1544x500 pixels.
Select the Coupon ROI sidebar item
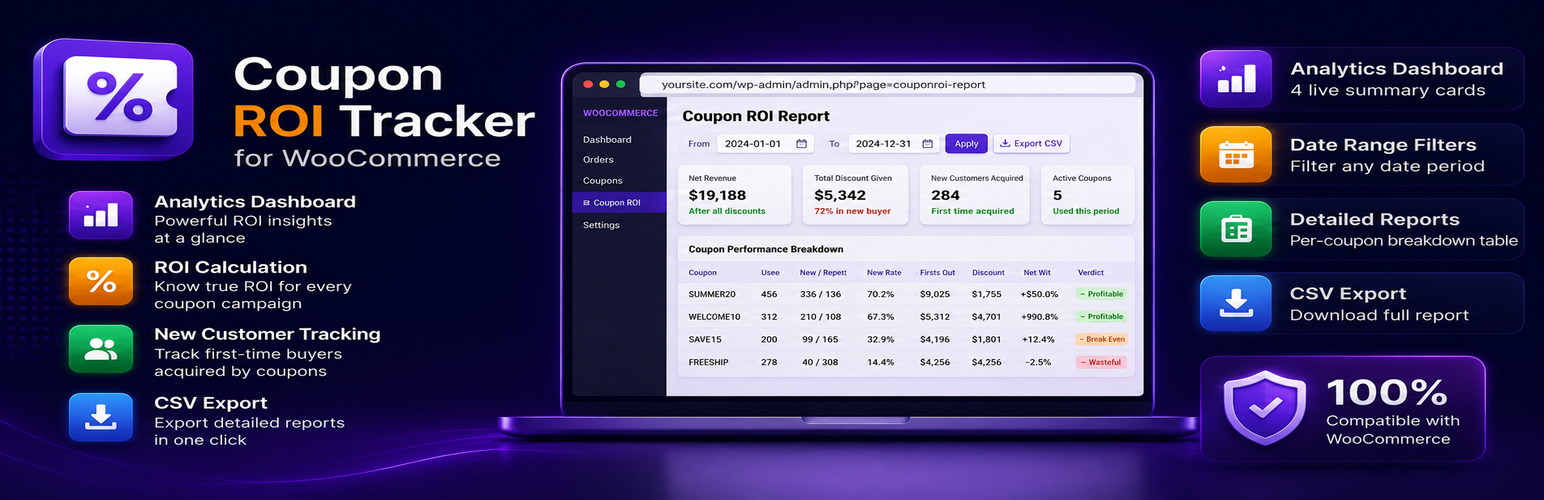(619, 203)
